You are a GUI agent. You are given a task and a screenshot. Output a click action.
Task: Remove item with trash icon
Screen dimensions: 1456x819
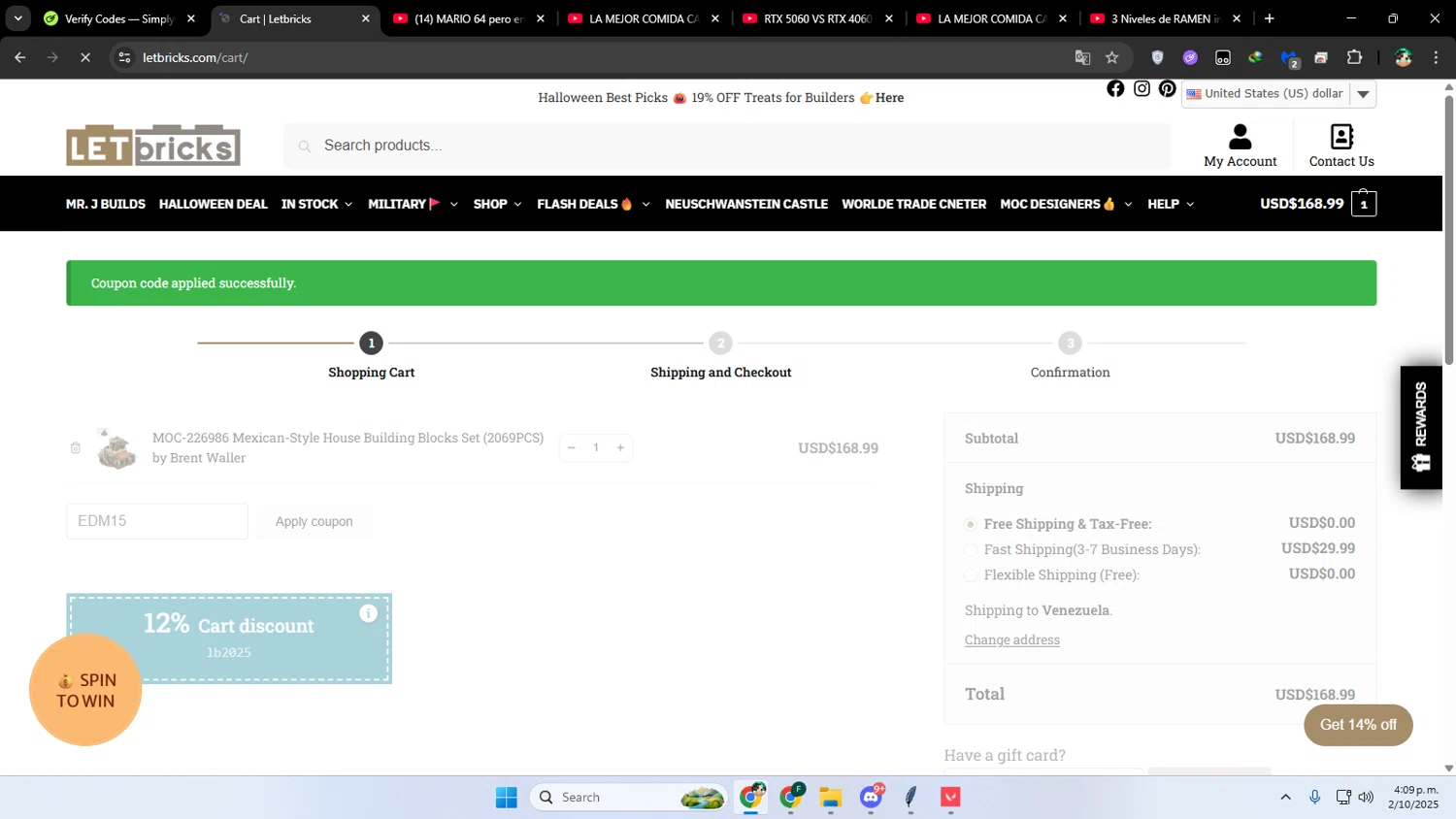[x=76, y=448]
